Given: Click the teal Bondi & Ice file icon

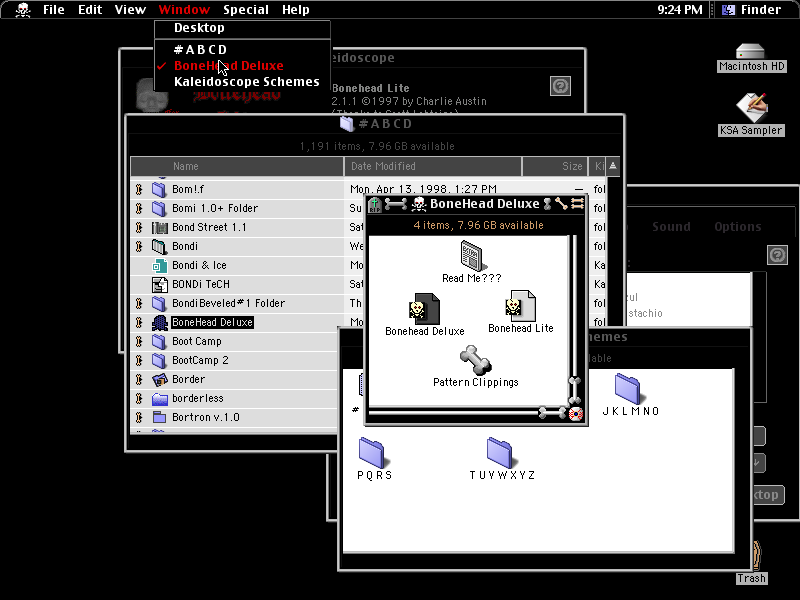Looking at the screenshot, I should coord(160,265).
